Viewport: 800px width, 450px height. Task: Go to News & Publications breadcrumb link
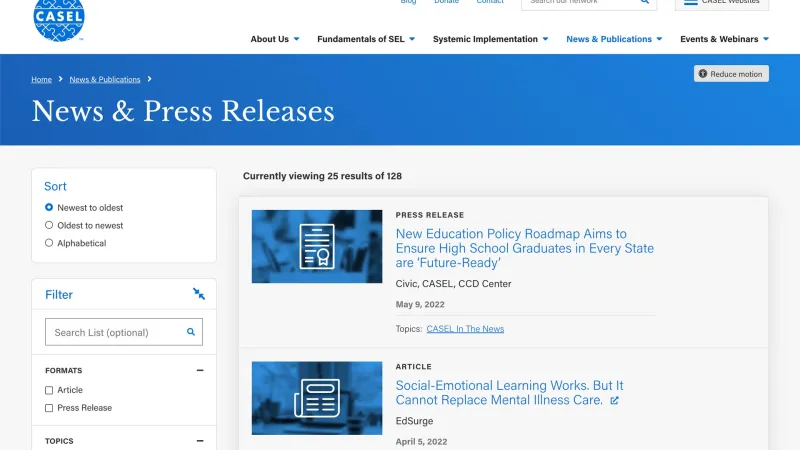(x=105, y=80)
